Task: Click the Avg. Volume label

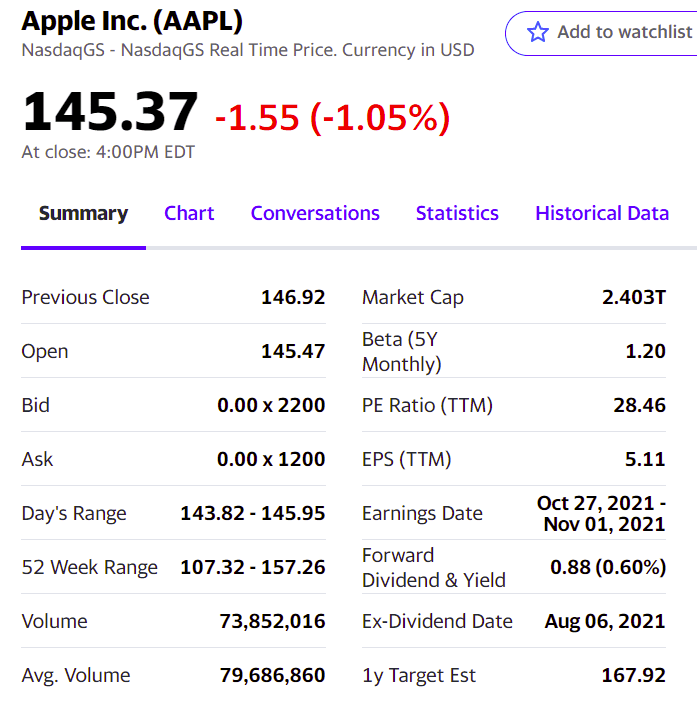Action: pyautogui.click(x=76, y=676)
